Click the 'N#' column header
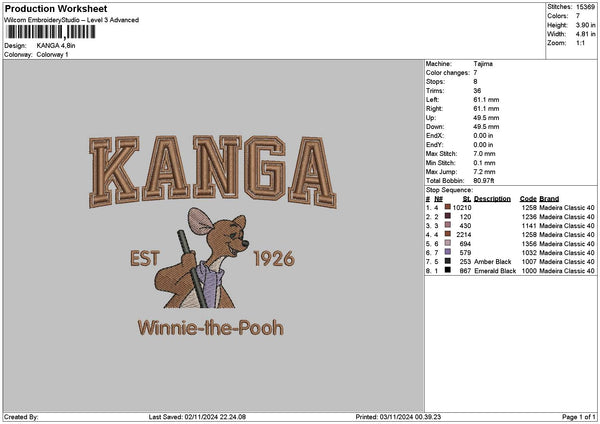The height and width of the screenshot is (424, 600). (438, 199)
